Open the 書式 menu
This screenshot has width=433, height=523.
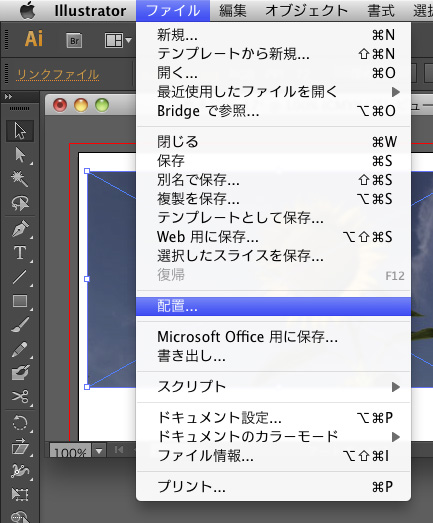[381, 11]
